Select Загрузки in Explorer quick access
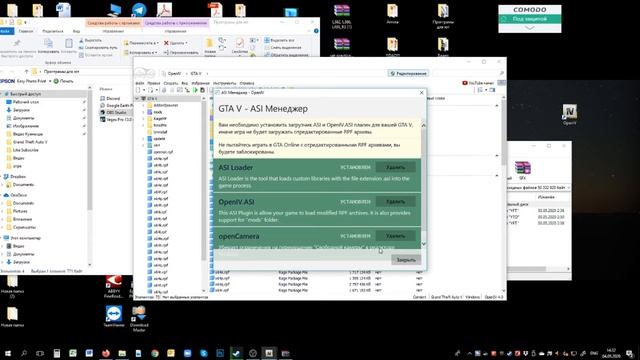Image resolution: width=640 pixels, height=360 pixels. [18, 110]
